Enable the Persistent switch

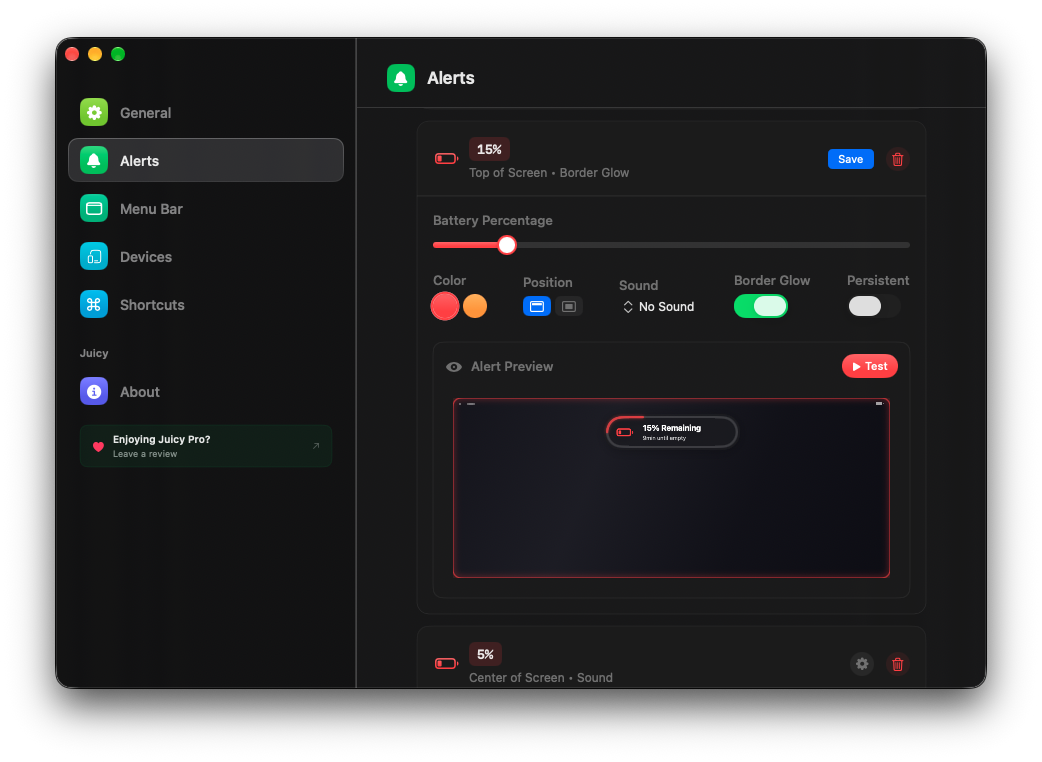click(x=874, y=306)
